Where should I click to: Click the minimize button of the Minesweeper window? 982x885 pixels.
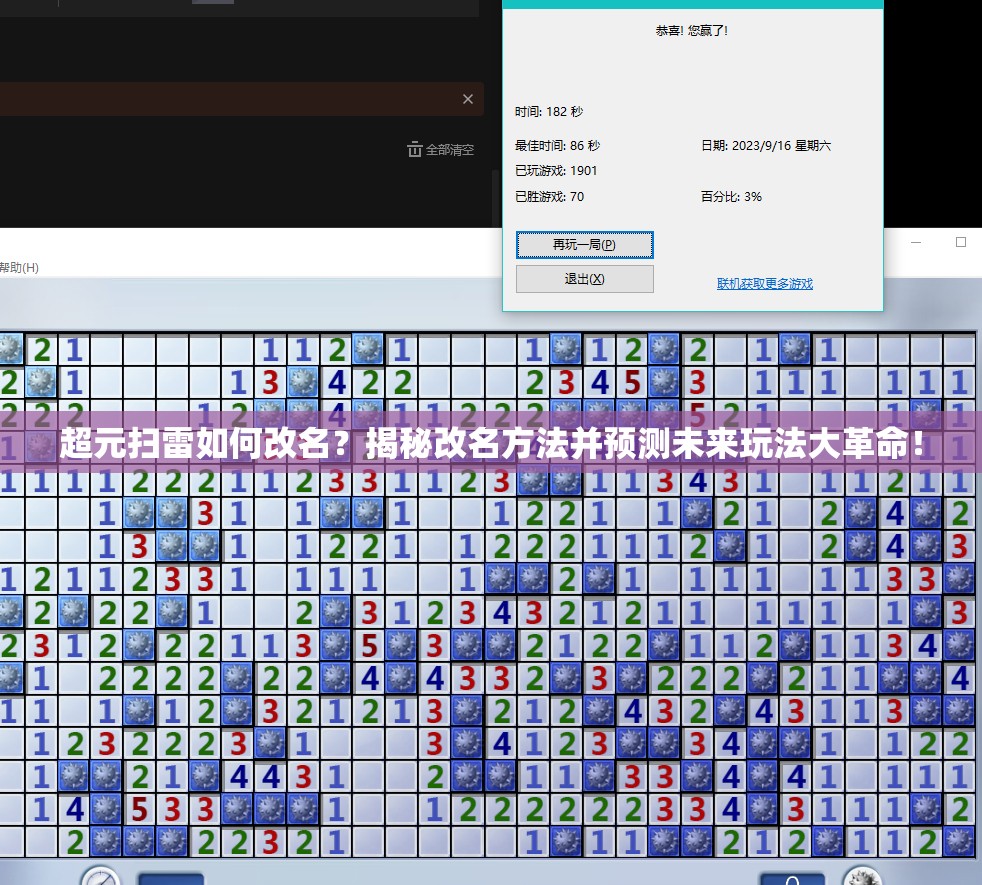915,241
